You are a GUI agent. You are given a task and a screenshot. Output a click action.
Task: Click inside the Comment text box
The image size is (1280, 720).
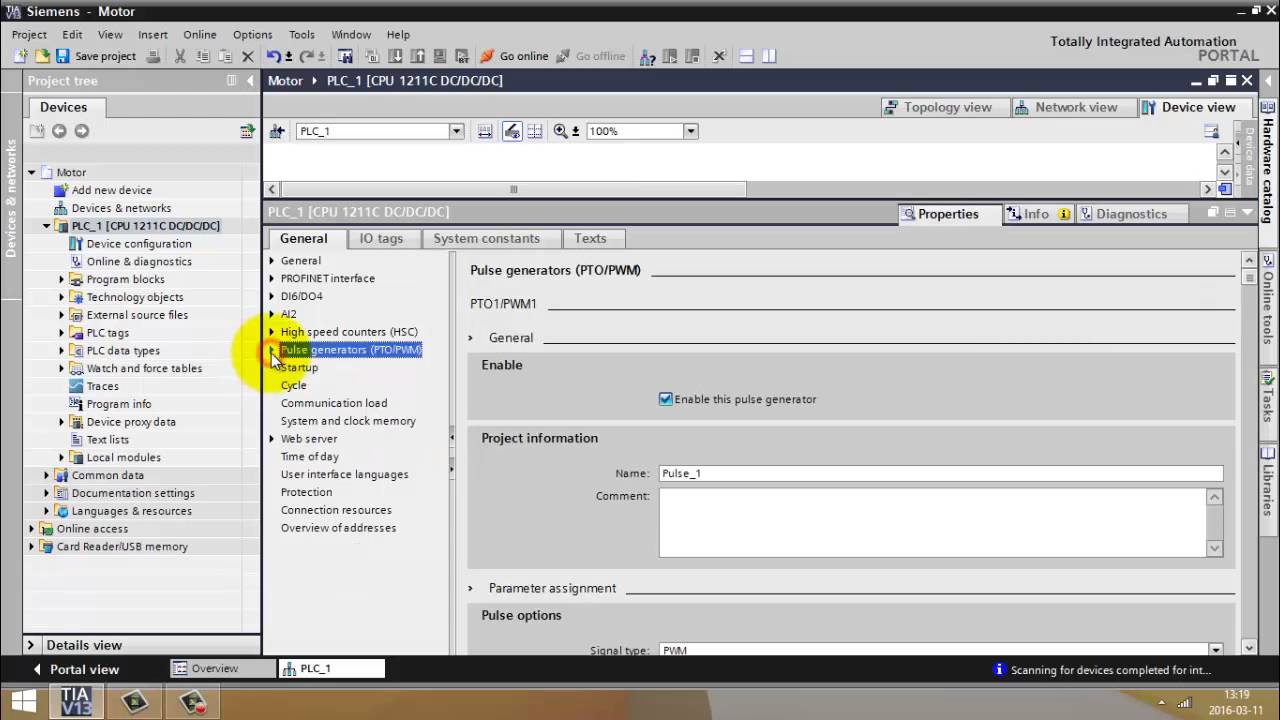tap(932, 522)
